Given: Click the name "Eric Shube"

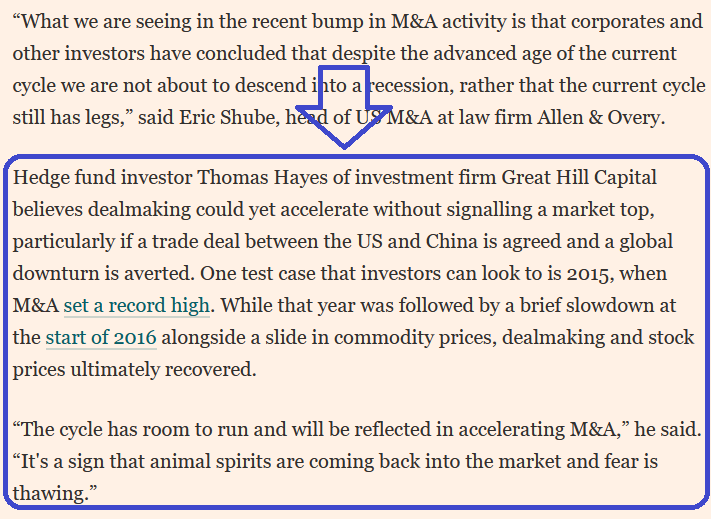Looking at the screenshot, I should coord(251,117).
